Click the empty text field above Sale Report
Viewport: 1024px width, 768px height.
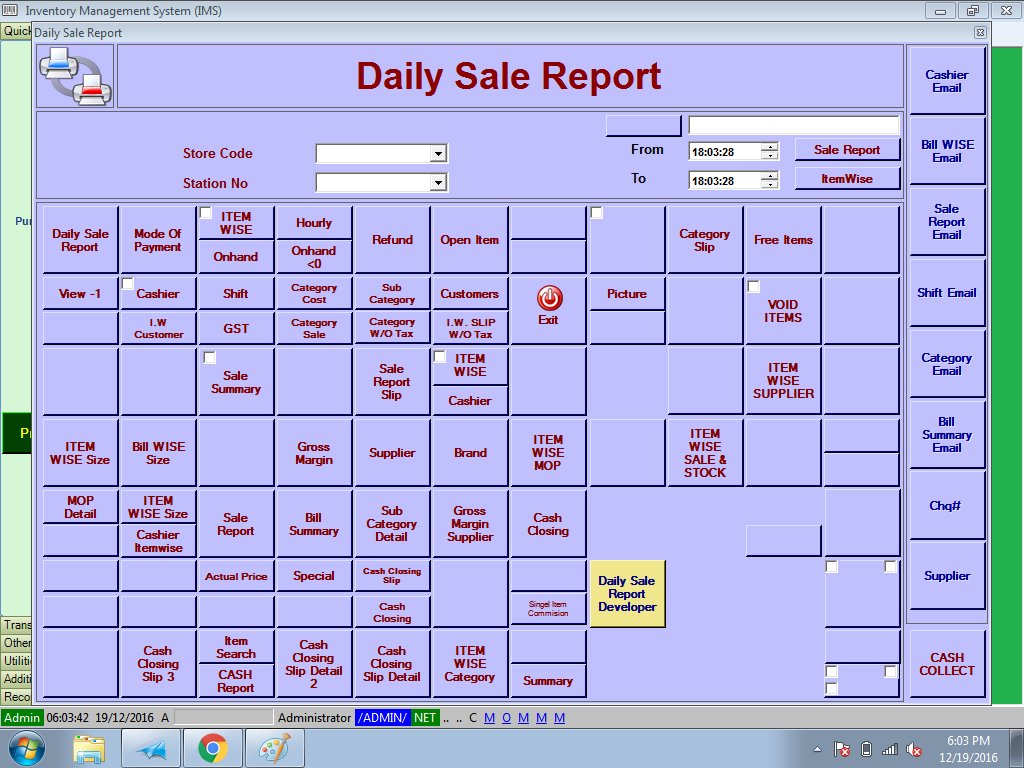793,125
